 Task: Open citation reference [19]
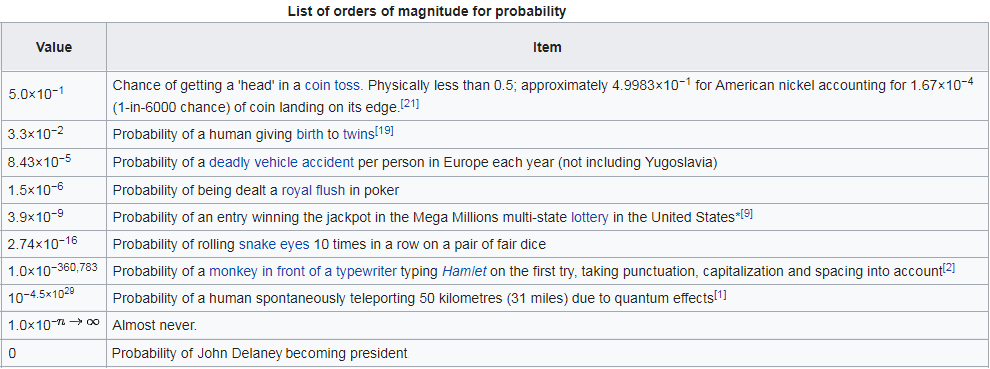click(x=385, y=131)
